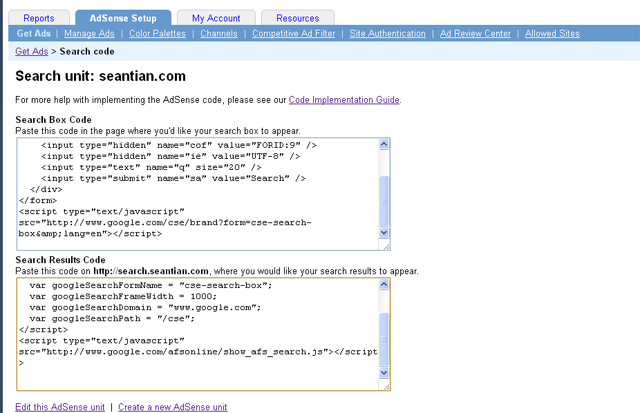Click the 'Search Results Code' label

[60, 260]
